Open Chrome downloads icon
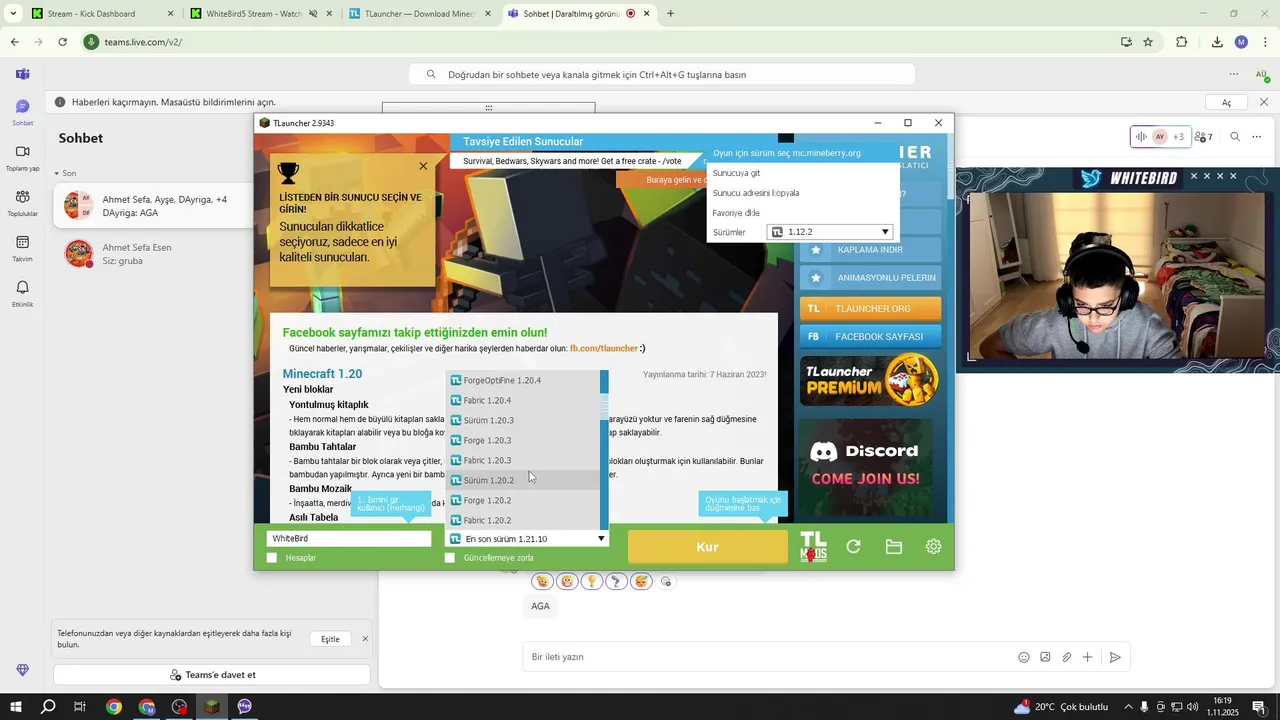 click(x=1217, y=42)
